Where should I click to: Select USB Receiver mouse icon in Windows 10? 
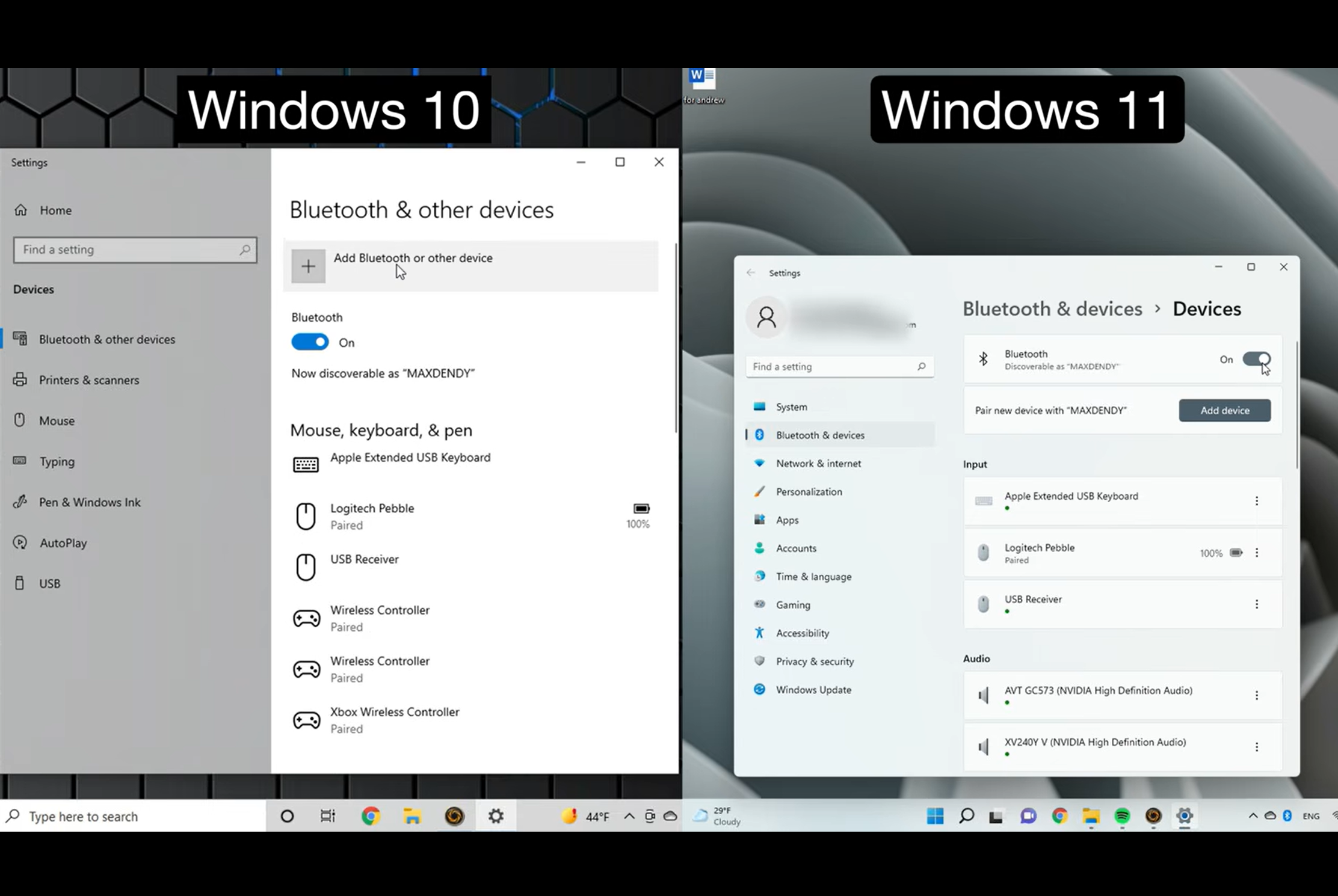tap(306, 567)
